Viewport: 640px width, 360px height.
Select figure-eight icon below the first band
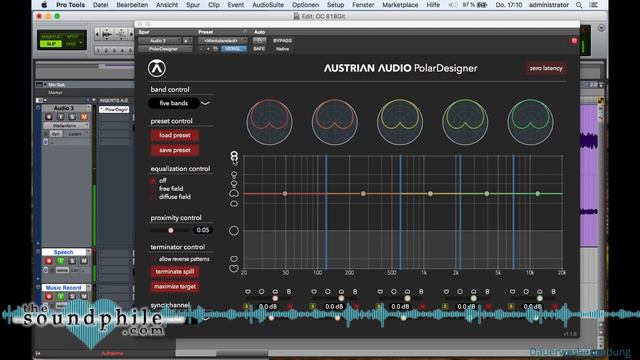point(289,291)
